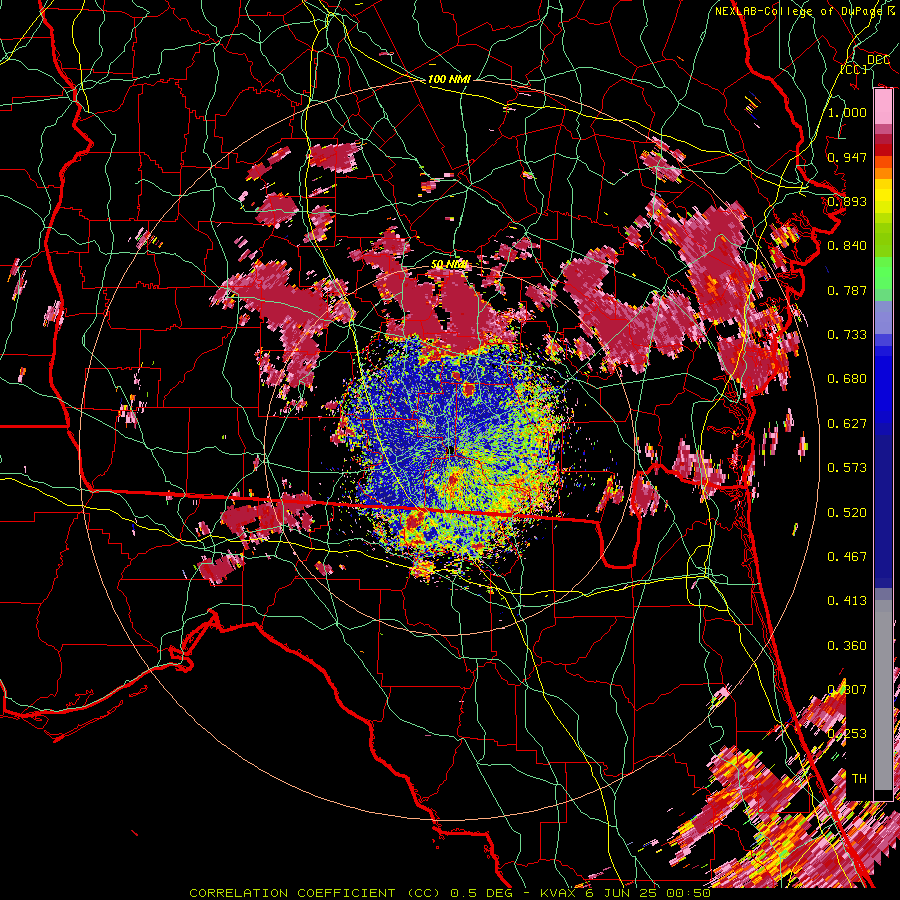Select the 0.520 scale value
900x900 pixels.
(x=847, y=513)
